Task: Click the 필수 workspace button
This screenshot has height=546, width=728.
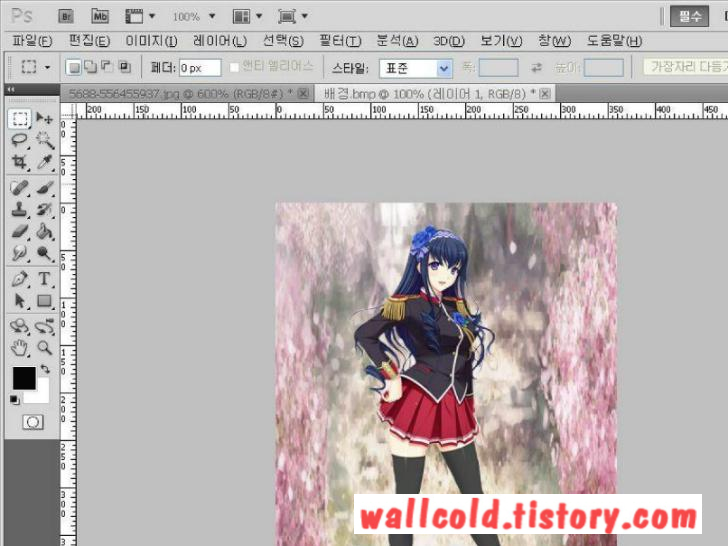Action: click(x=689, y=17)
